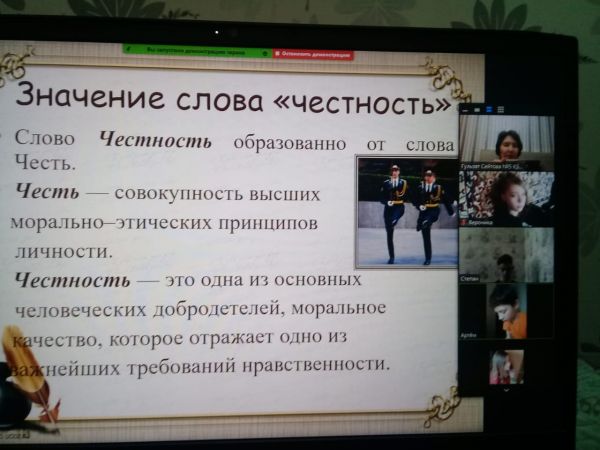Click Вероника's red muted microphone icon
Viewport: 600px width, 450px height.
(x=463, y=222)
